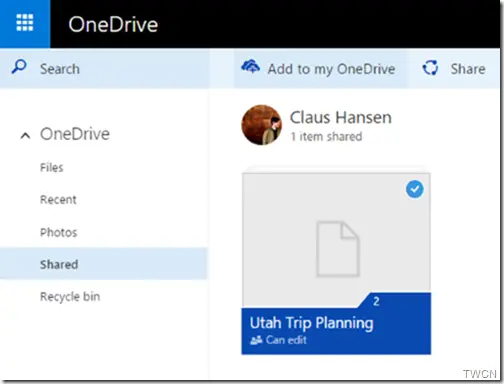Viewport: 504px width, 384px height.
Task: Click the circular Share icon
Action: 430,68
